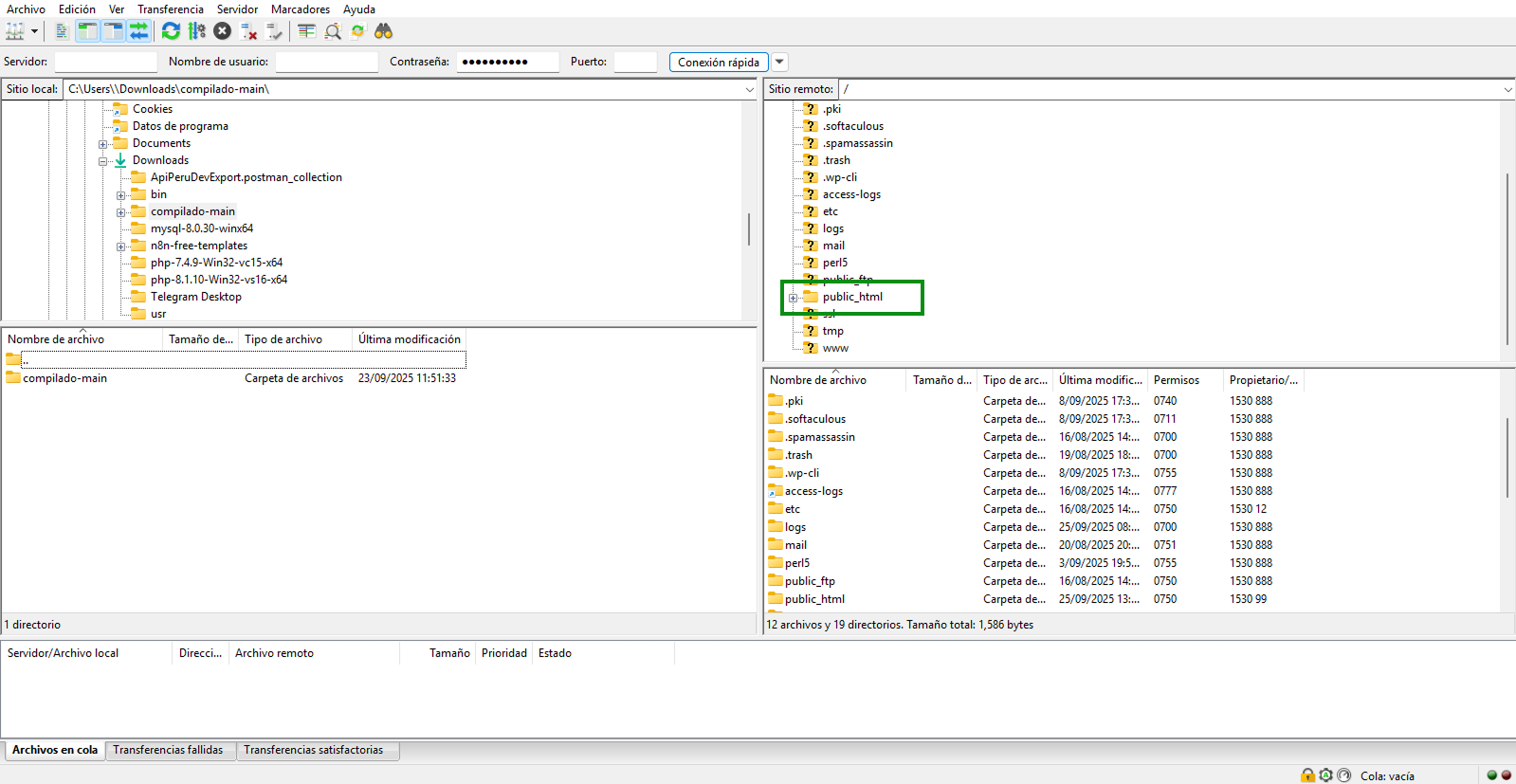Process the transfer queue
Viewport: 1516px width, 784px height.
(x=196, y=31)
